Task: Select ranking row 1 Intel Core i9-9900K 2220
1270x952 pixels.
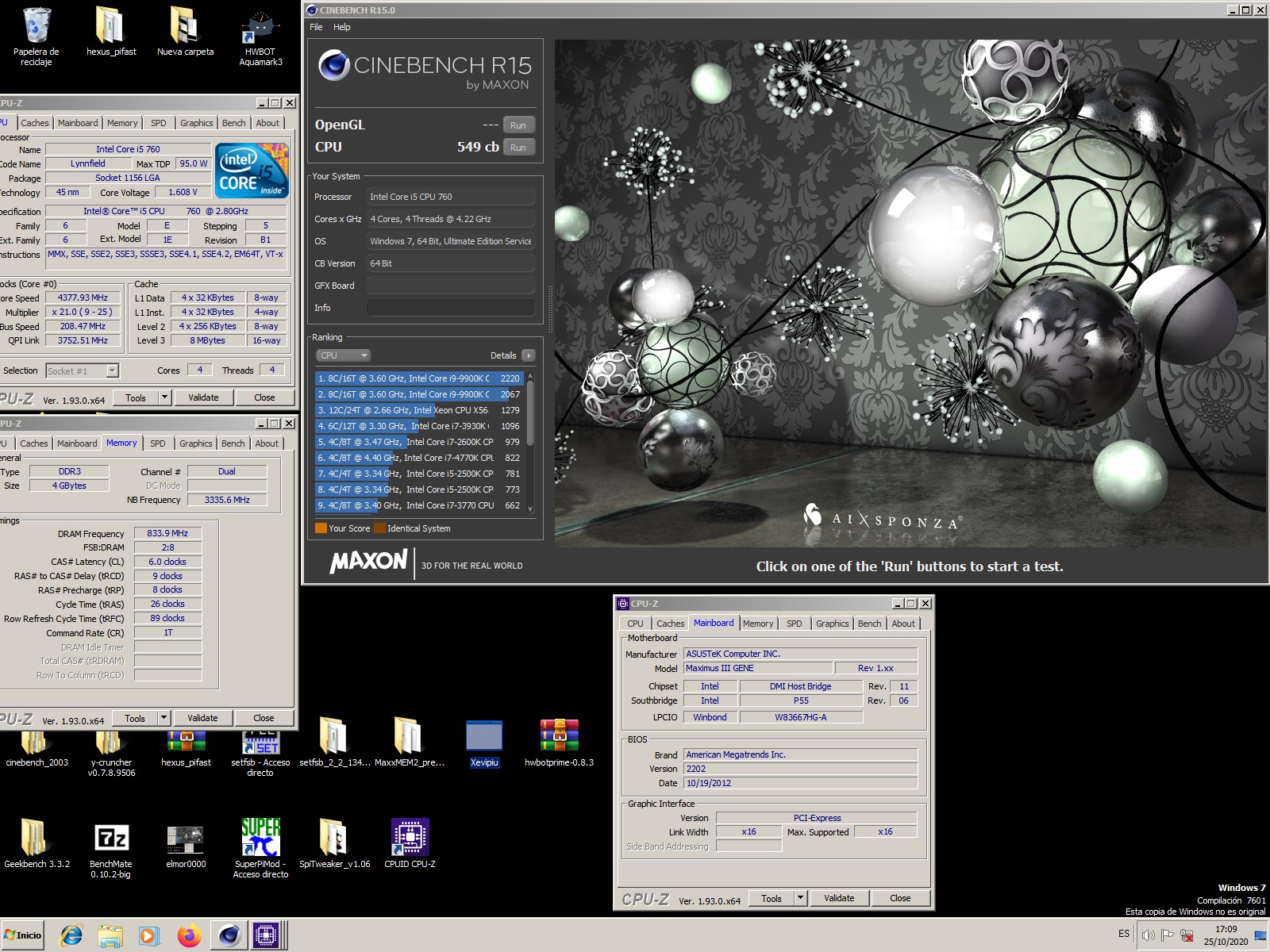Action: point(418,378)
